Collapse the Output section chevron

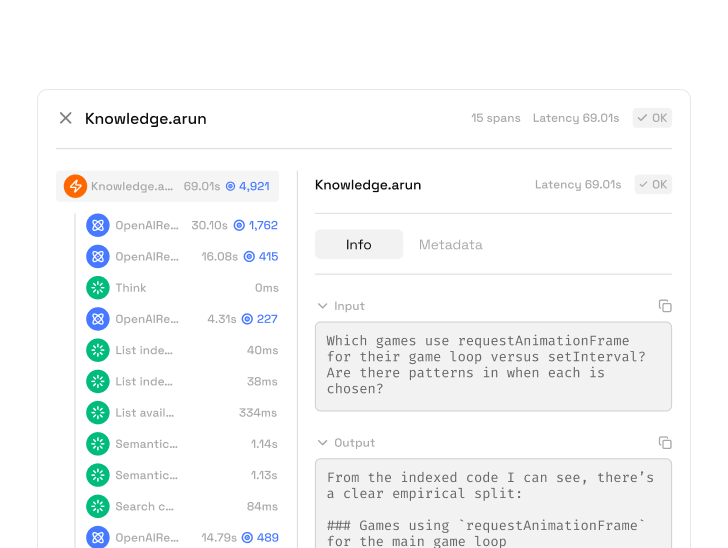[322, 442]
